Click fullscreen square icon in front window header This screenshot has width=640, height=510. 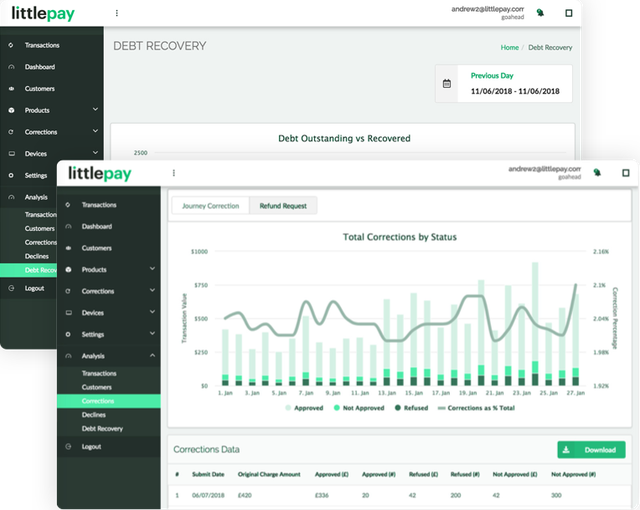[625, 173]
